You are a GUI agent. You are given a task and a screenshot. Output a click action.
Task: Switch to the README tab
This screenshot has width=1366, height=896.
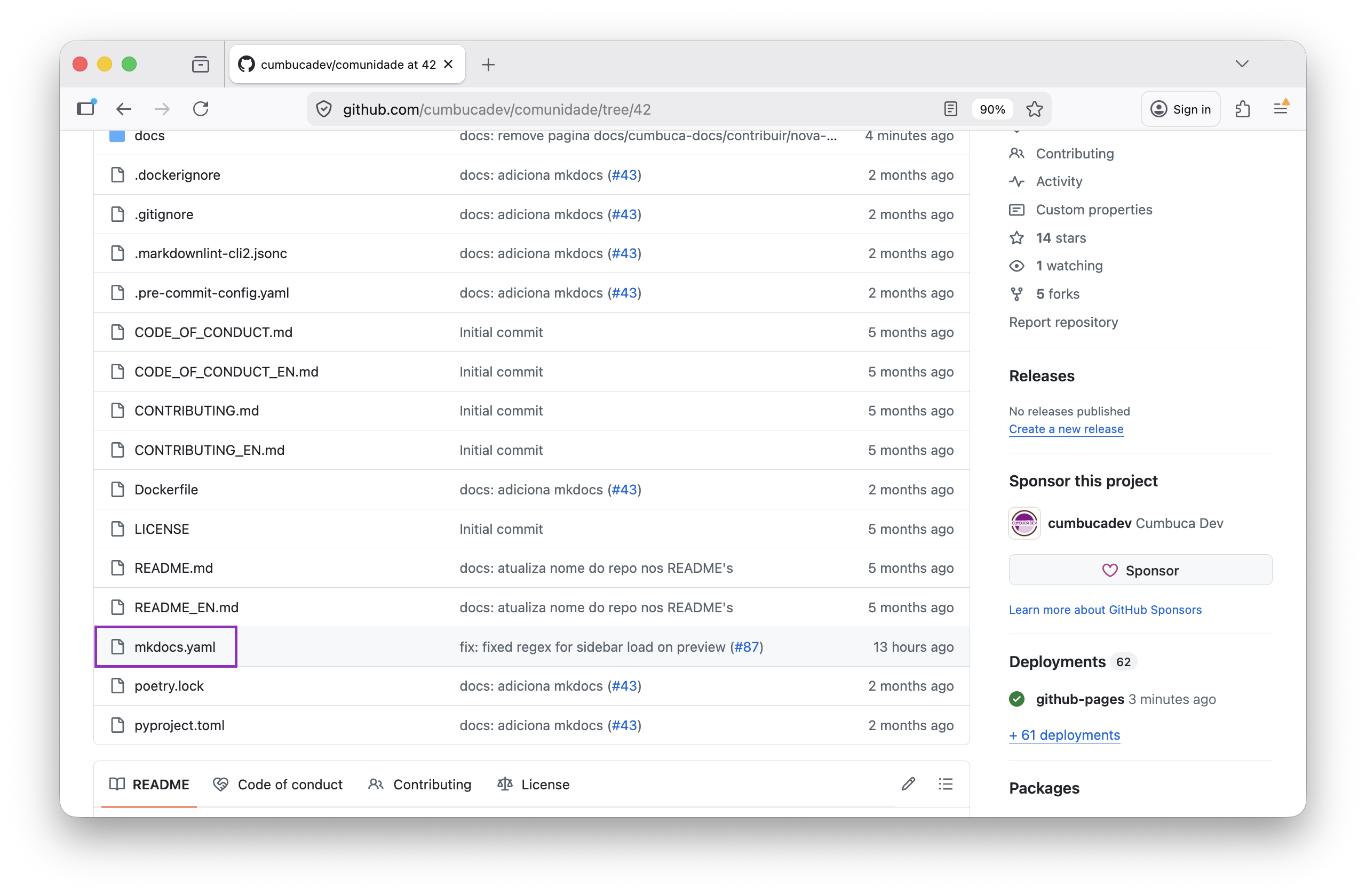coord(149,784)
